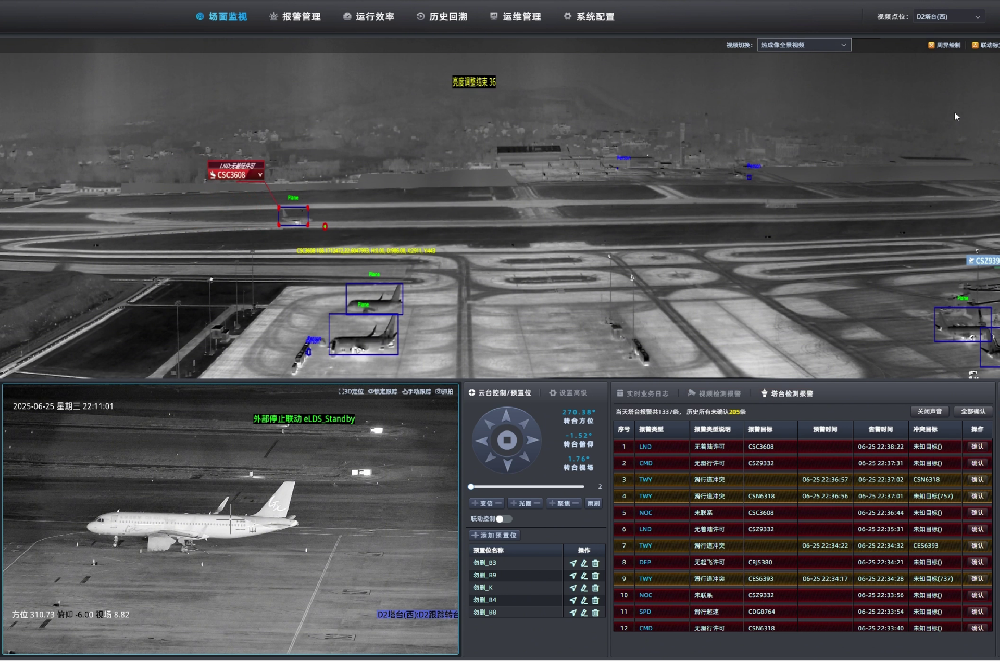Open the 视频切换 dropdown
Image resolution: width=1000 pixels, height=662 pixels.
click(x=803, y=45)
